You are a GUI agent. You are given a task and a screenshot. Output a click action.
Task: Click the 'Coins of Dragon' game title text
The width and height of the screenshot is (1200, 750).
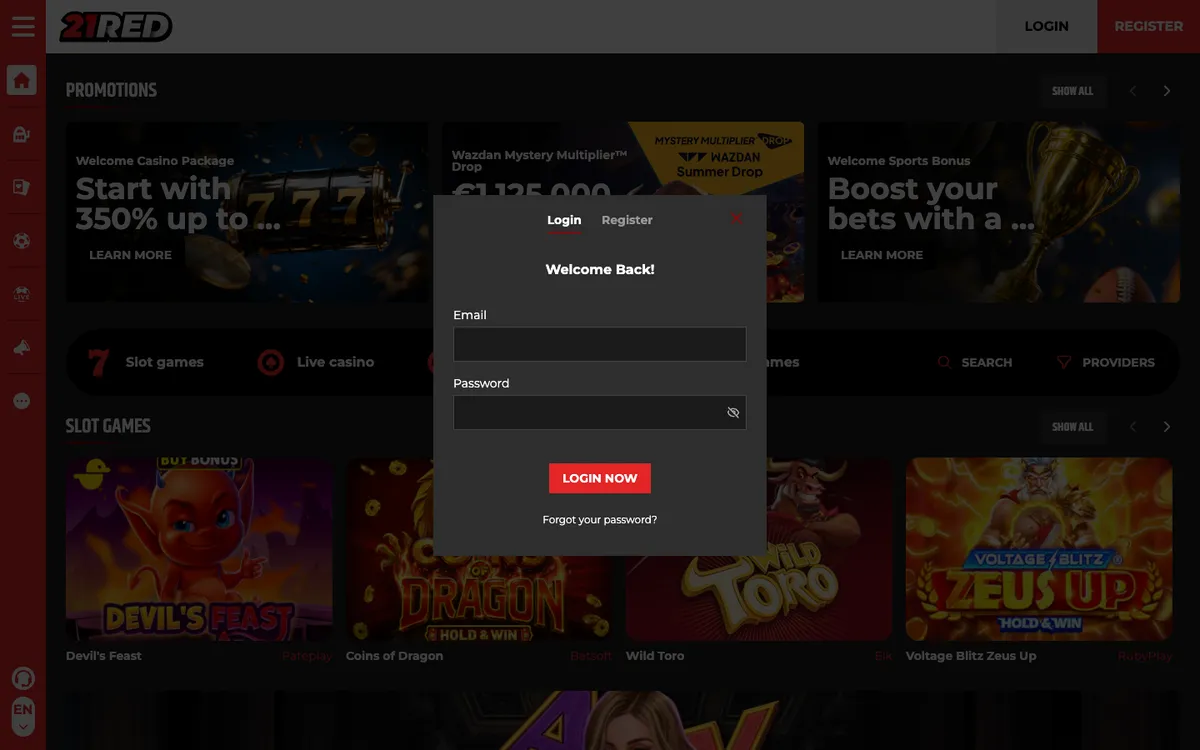click(394, 656)
